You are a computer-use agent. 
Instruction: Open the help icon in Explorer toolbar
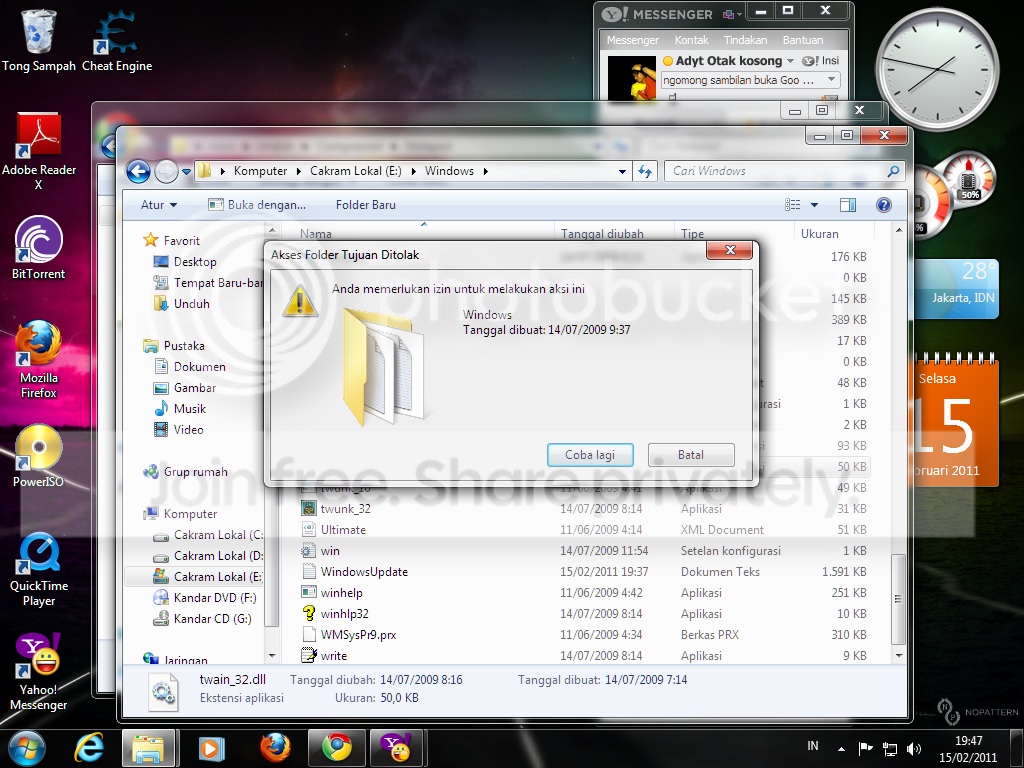[884, 205]
